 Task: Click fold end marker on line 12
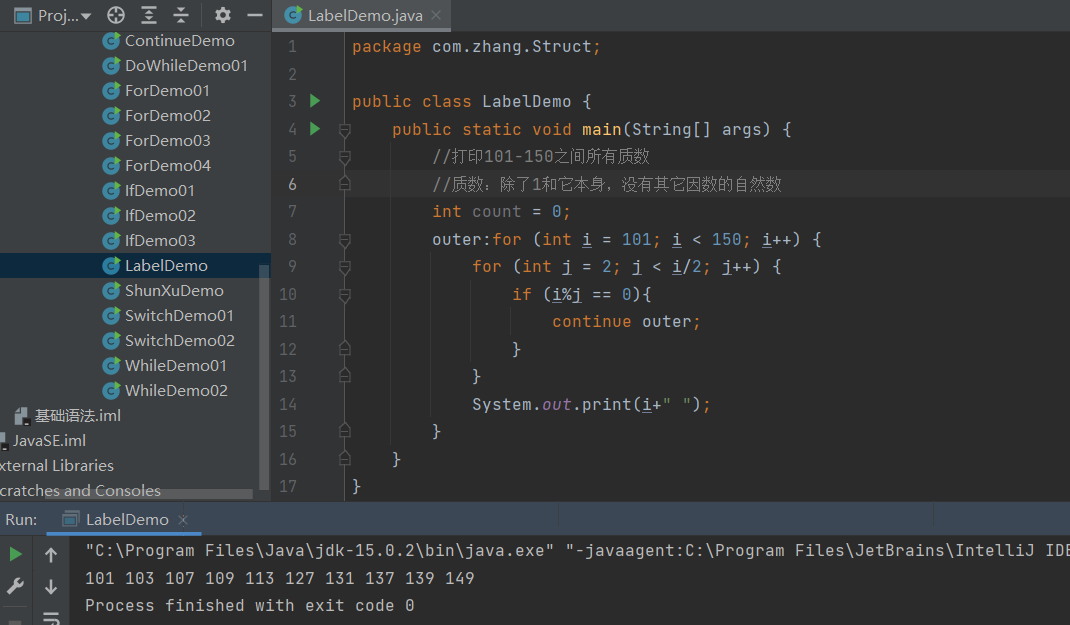(x=345, y=349)
